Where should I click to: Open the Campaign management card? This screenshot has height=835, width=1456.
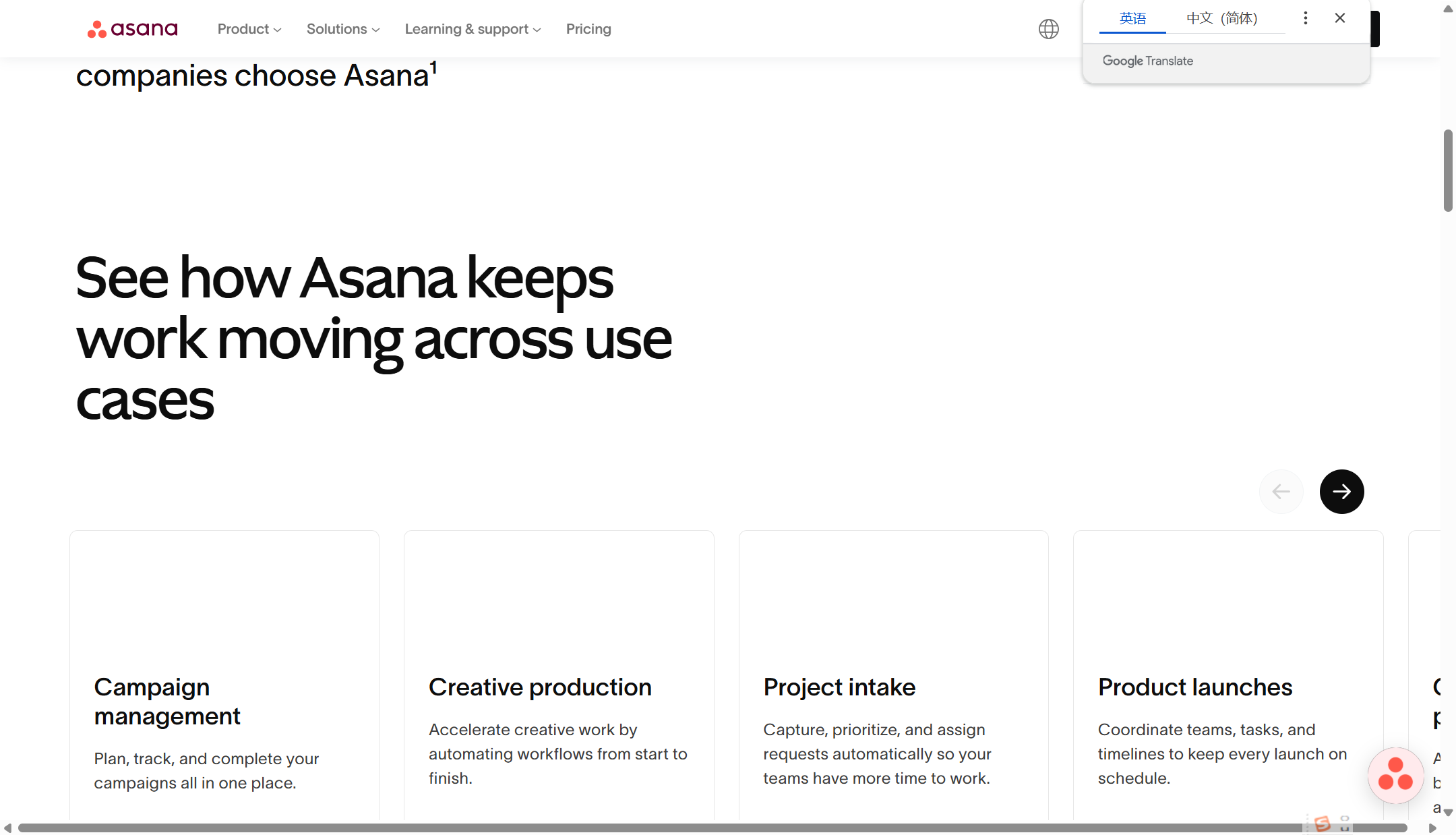[x=224, y=701]
